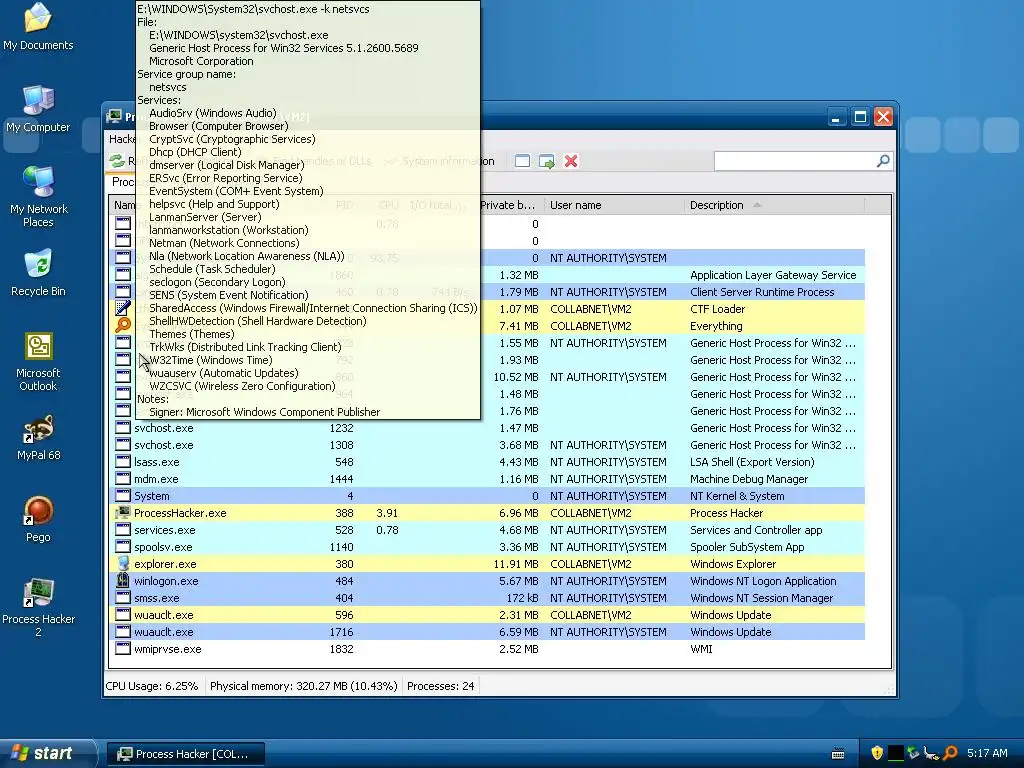Click the search magnifier icon in filter box

click(x=882, y=161)
